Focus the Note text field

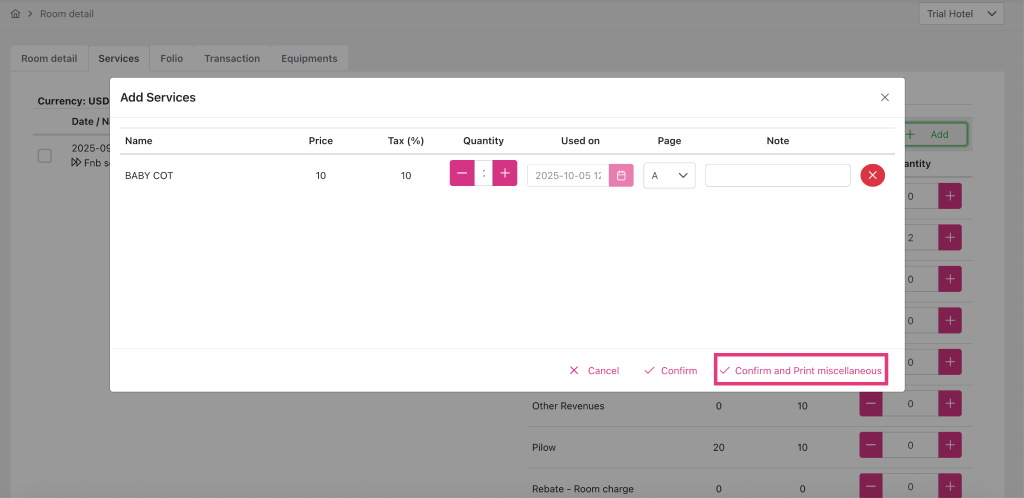click(x=777, y=176)
